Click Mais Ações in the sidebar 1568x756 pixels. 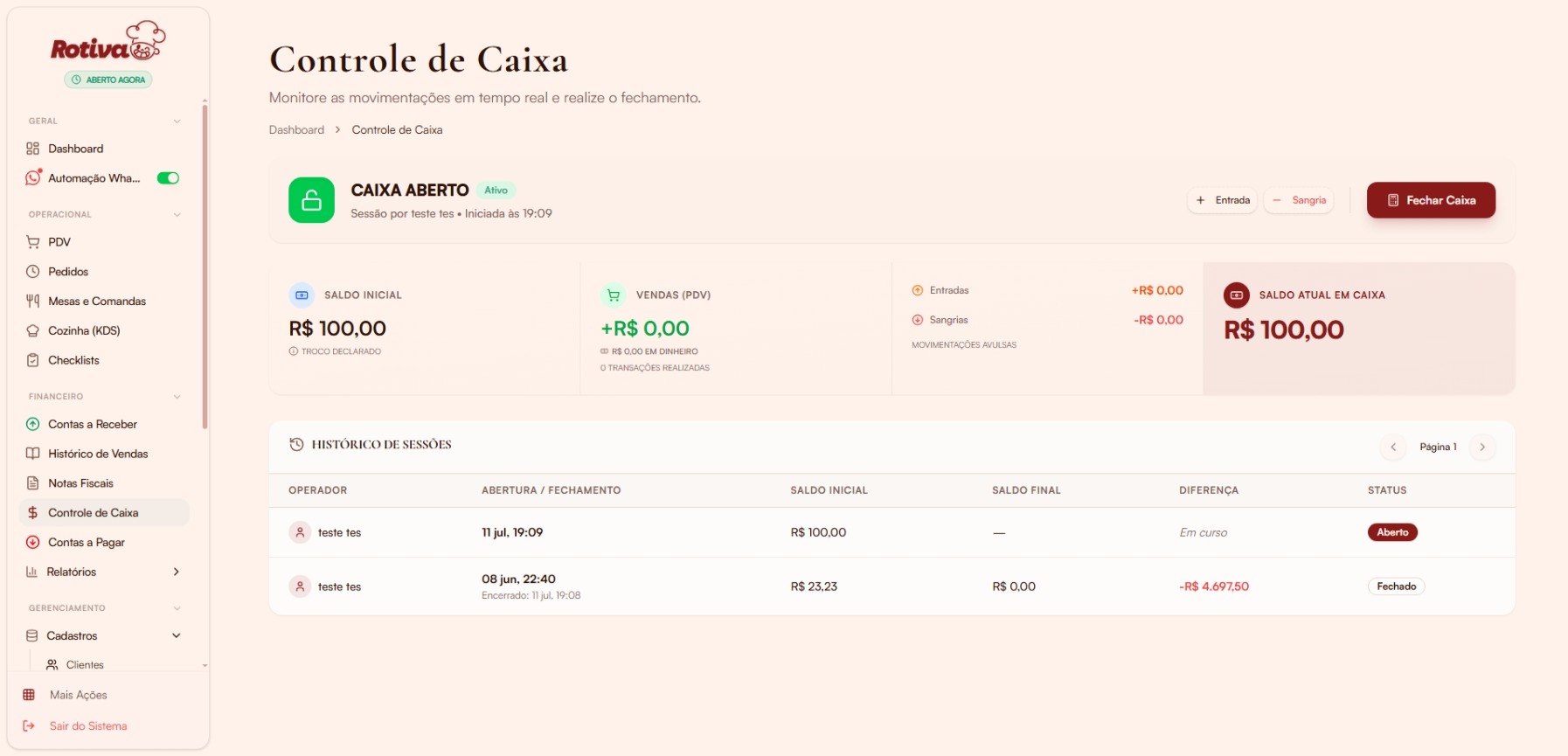click(x=79, y=695)
